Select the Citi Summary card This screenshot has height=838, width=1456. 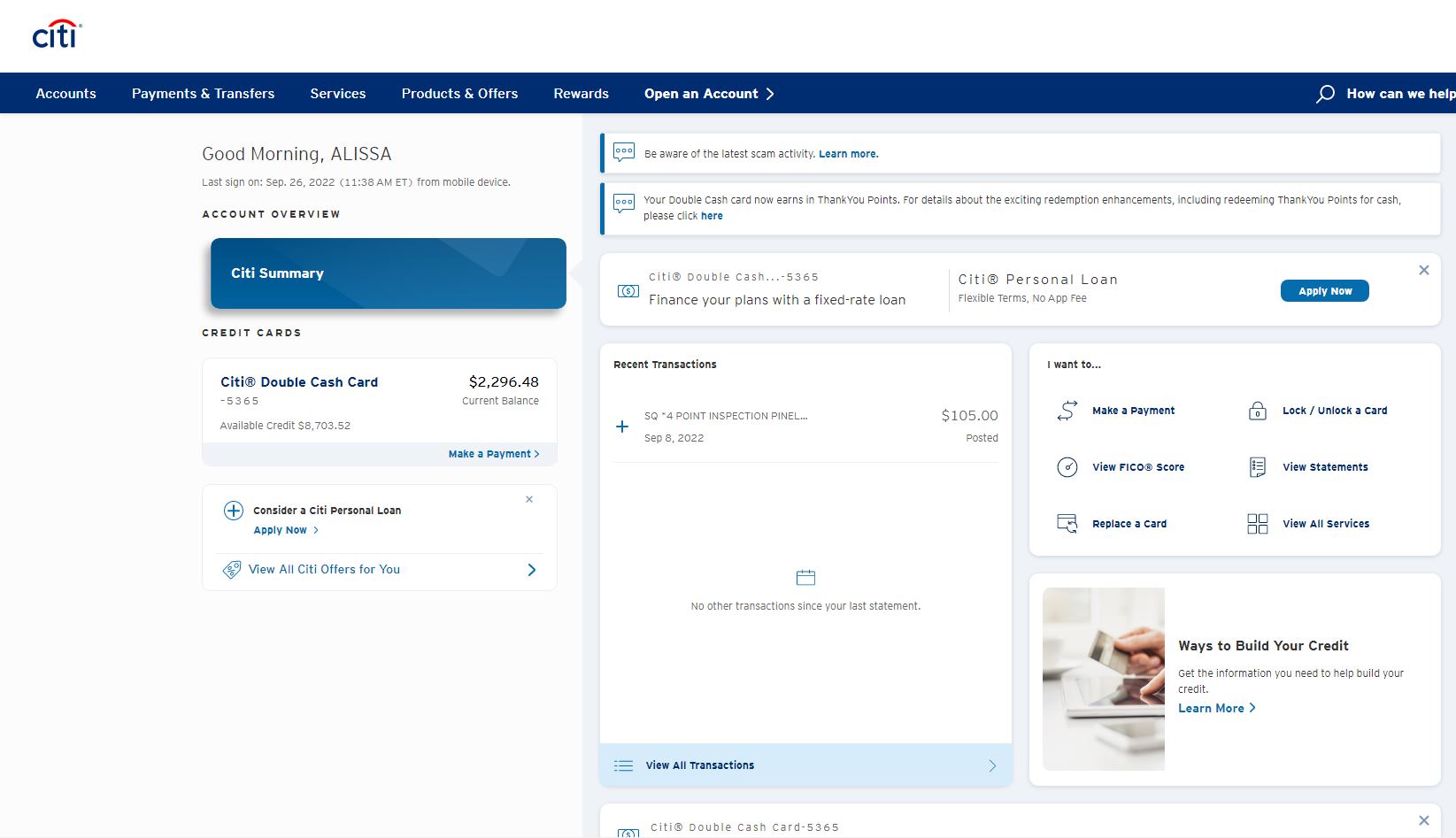point(389,273)
